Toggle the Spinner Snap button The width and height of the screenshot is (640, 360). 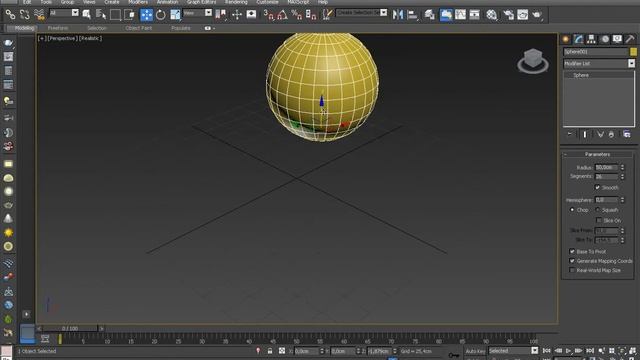tap(311, 15)
